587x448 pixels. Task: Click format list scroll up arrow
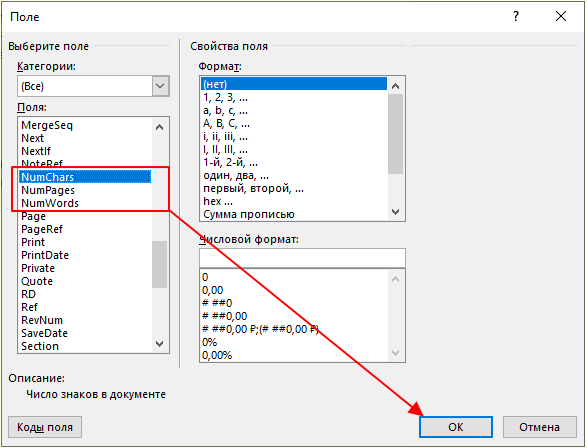[395, 86]
